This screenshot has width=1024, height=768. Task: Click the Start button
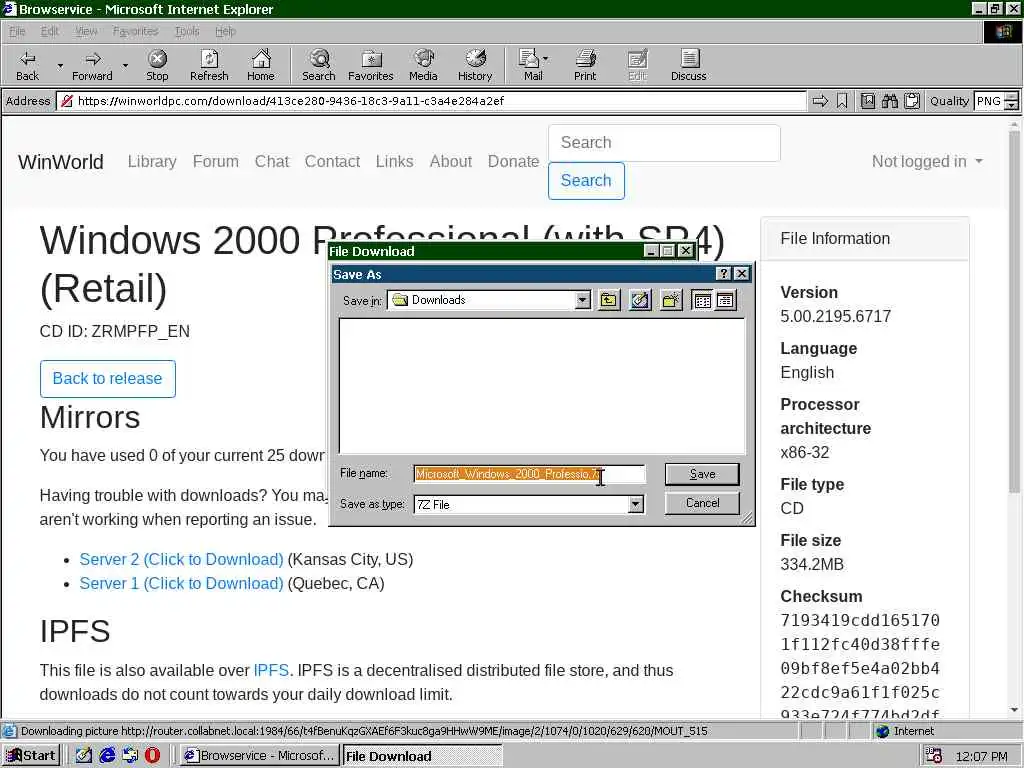click(x=31, y=756)
